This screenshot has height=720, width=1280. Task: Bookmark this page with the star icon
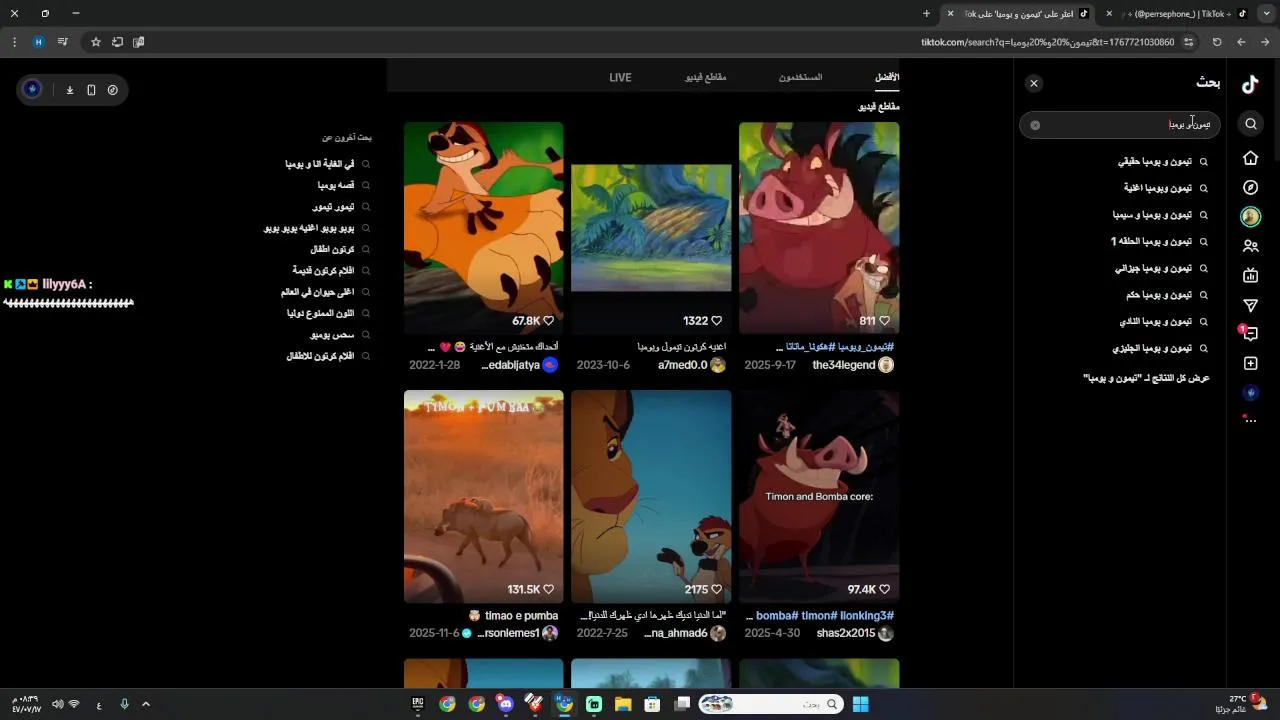point(96,42)
